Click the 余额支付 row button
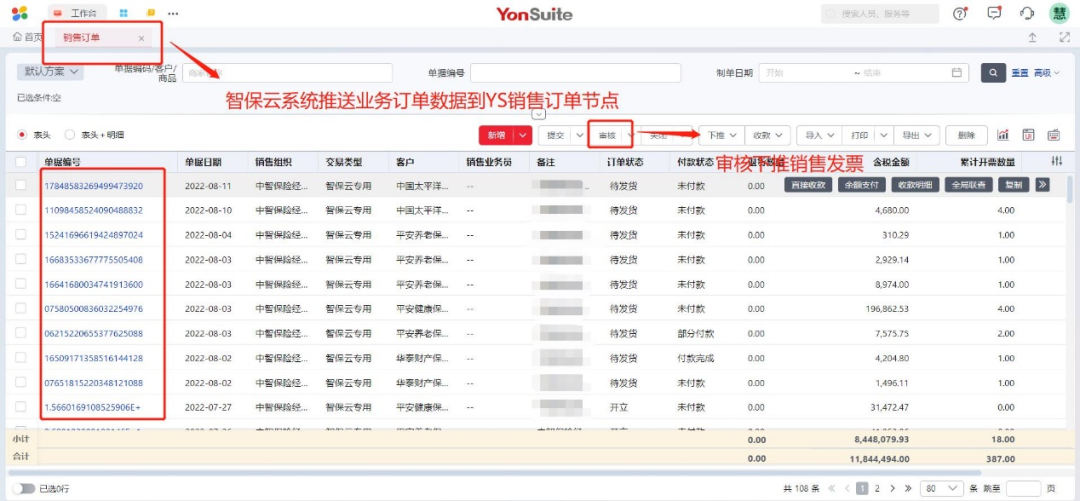Screen dimensions: 1080x501 861,185
